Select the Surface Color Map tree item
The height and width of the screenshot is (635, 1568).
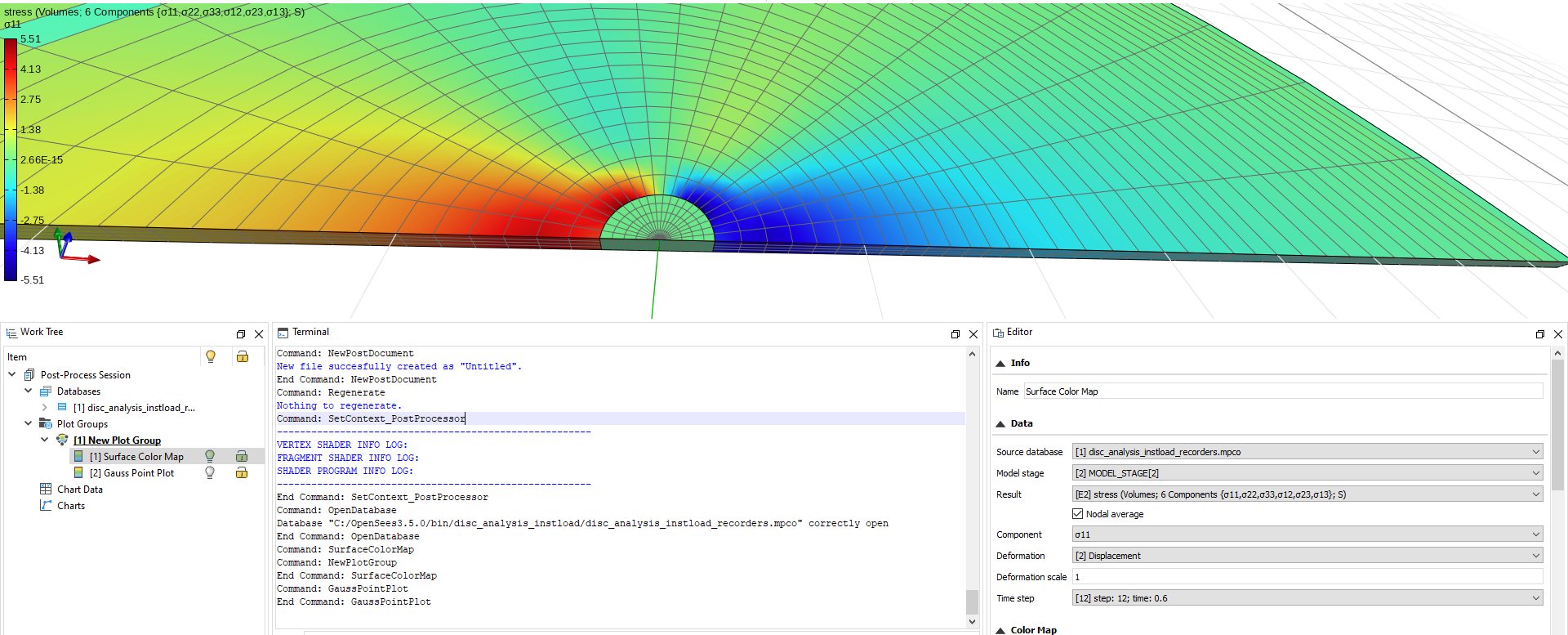click(136, 457)
